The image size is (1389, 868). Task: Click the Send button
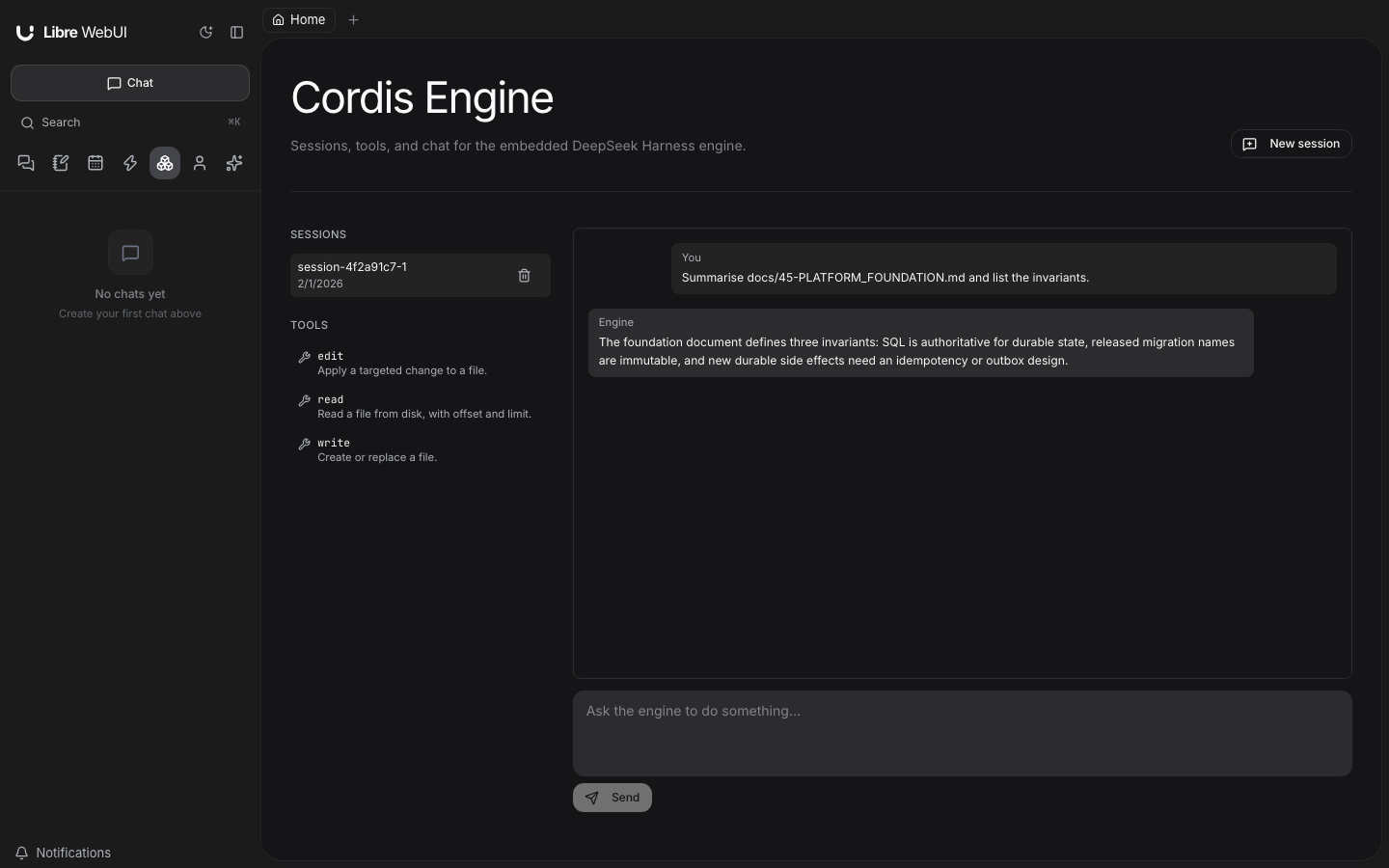click(613, 798)
